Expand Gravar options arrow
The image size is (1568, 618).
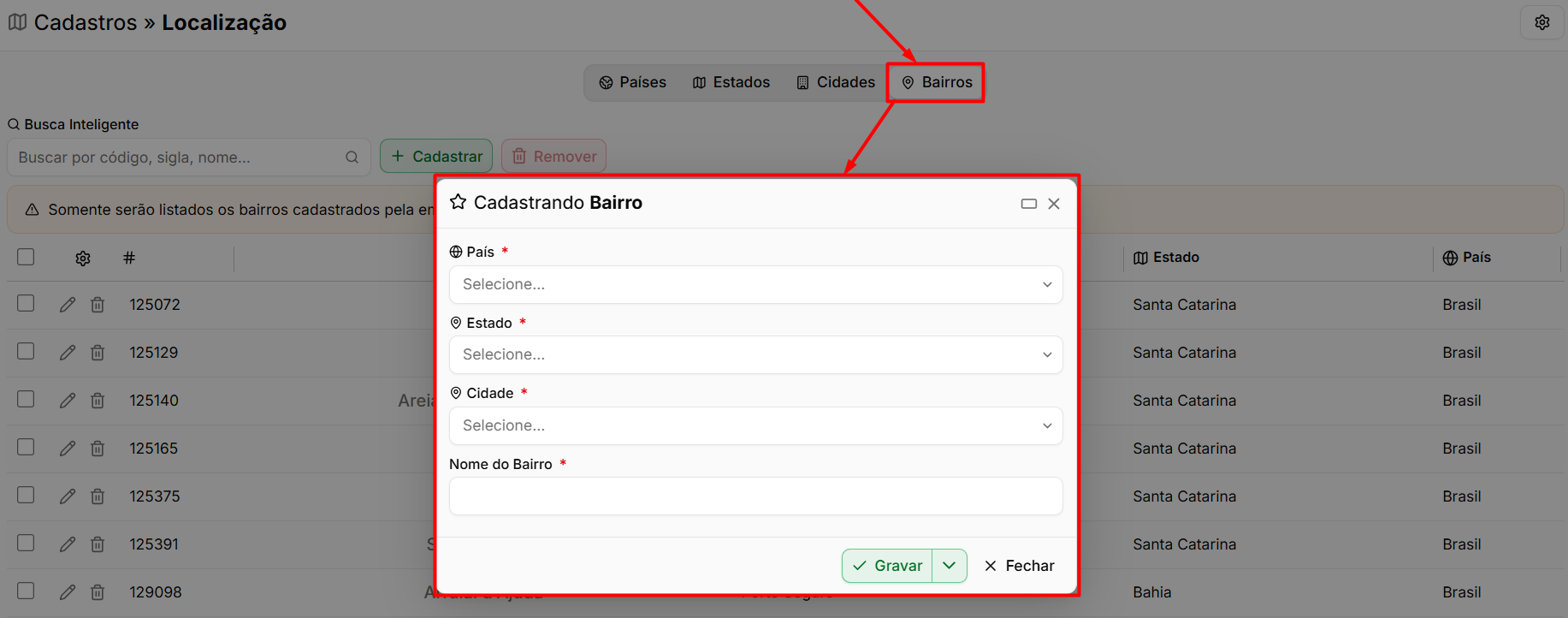click(950, 566)
